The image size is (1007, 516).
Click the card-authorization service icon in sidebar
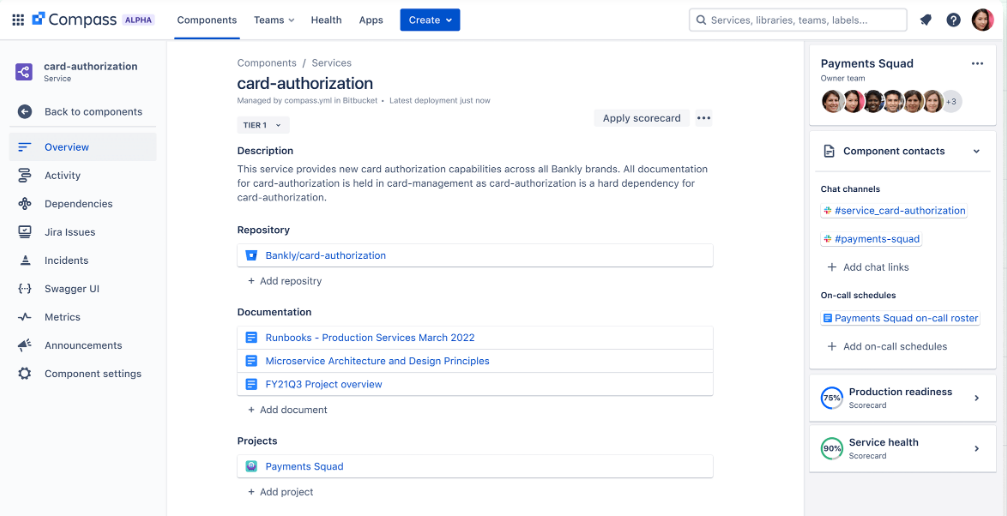pyautogui.click(x=24, y=71)
